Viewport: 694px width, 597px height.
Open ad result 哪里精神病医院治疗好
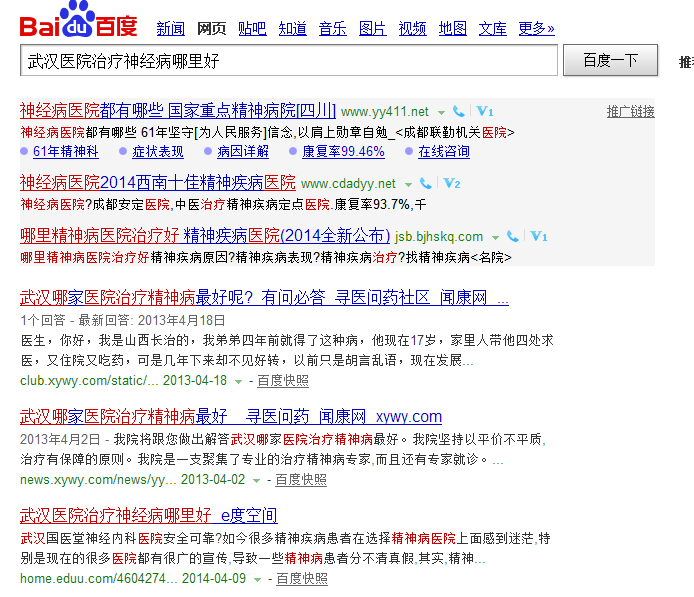[205, 235]
